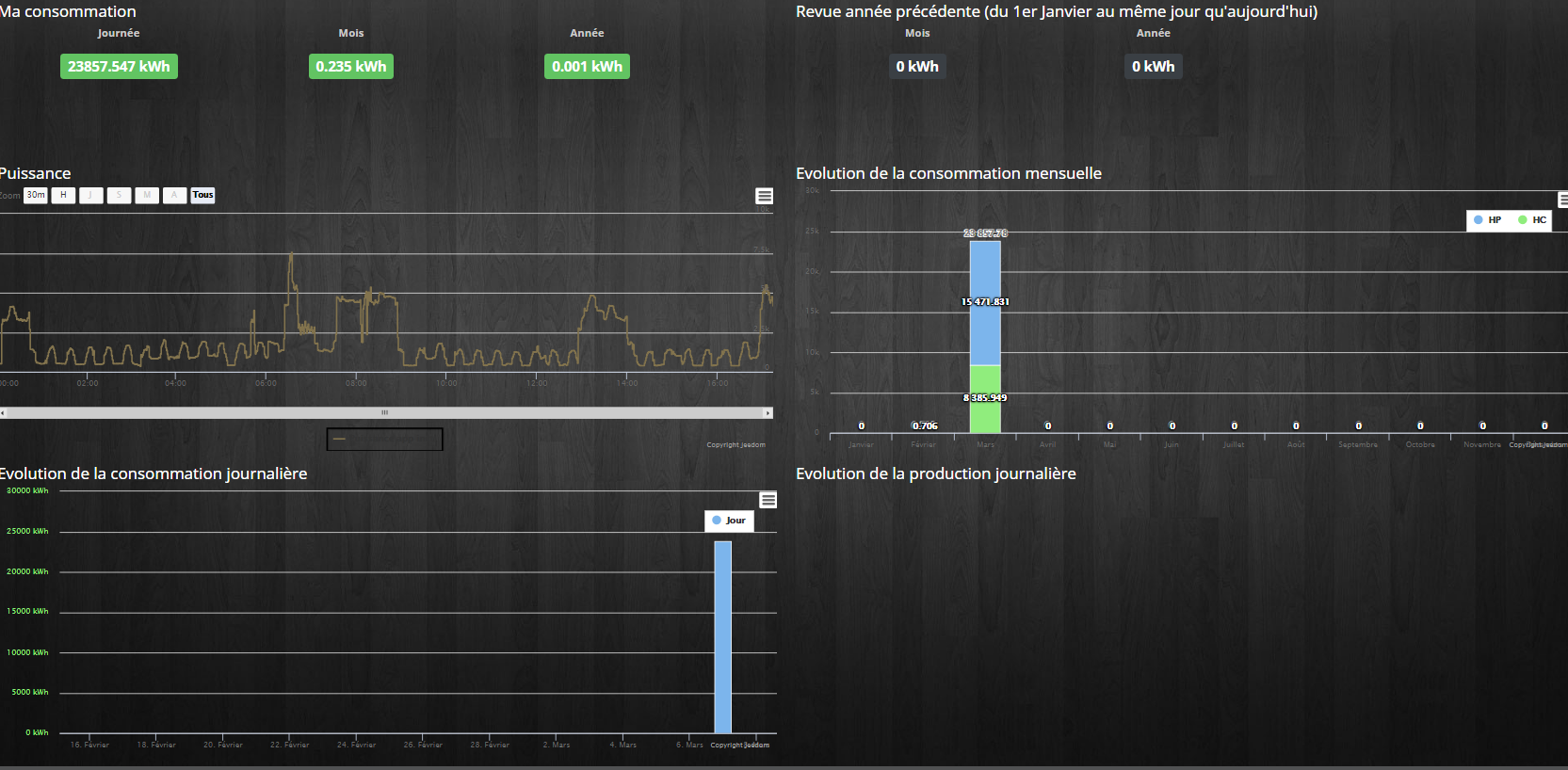The width and height of the screenshot is (1568, 770).
Task: Click the Puissance horizontal scrollbar handle
Action: (x=384, y=412)
